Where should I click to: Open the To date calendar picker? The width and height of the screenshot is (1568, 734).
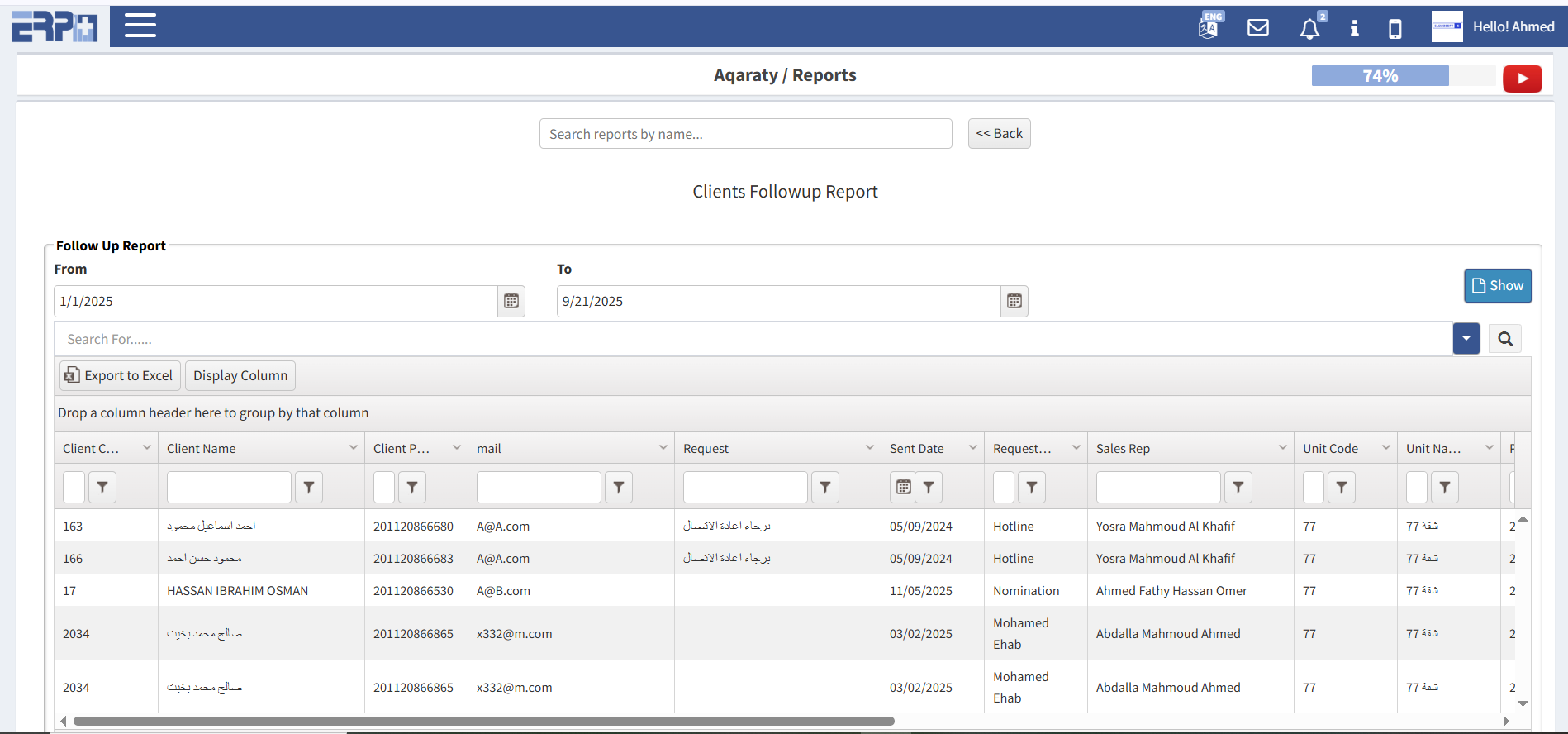pos(1014,301)
